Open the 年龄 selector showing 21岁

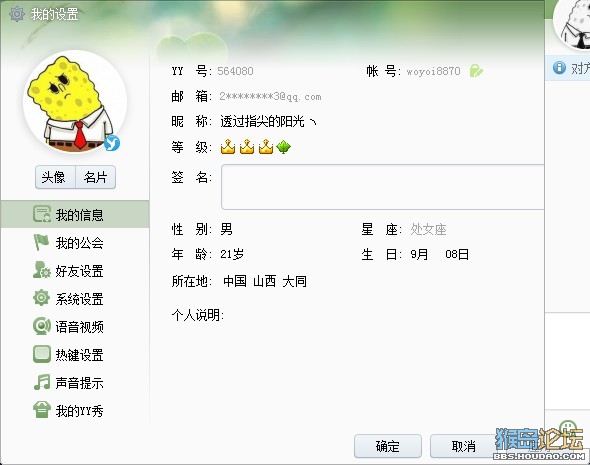pos(232,254)
